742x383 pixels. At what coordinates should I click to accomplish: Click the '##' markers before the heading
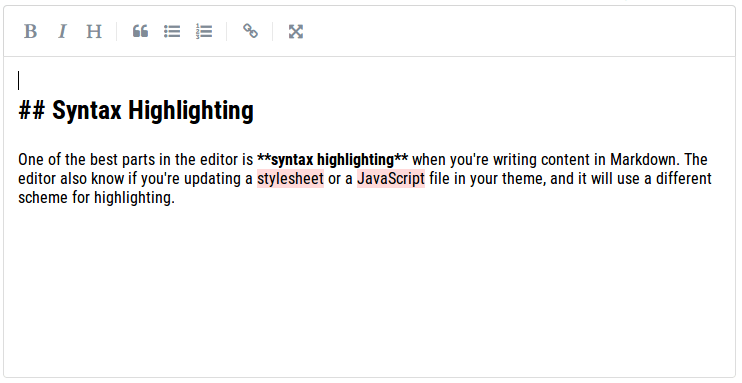[x=32, y=111]
